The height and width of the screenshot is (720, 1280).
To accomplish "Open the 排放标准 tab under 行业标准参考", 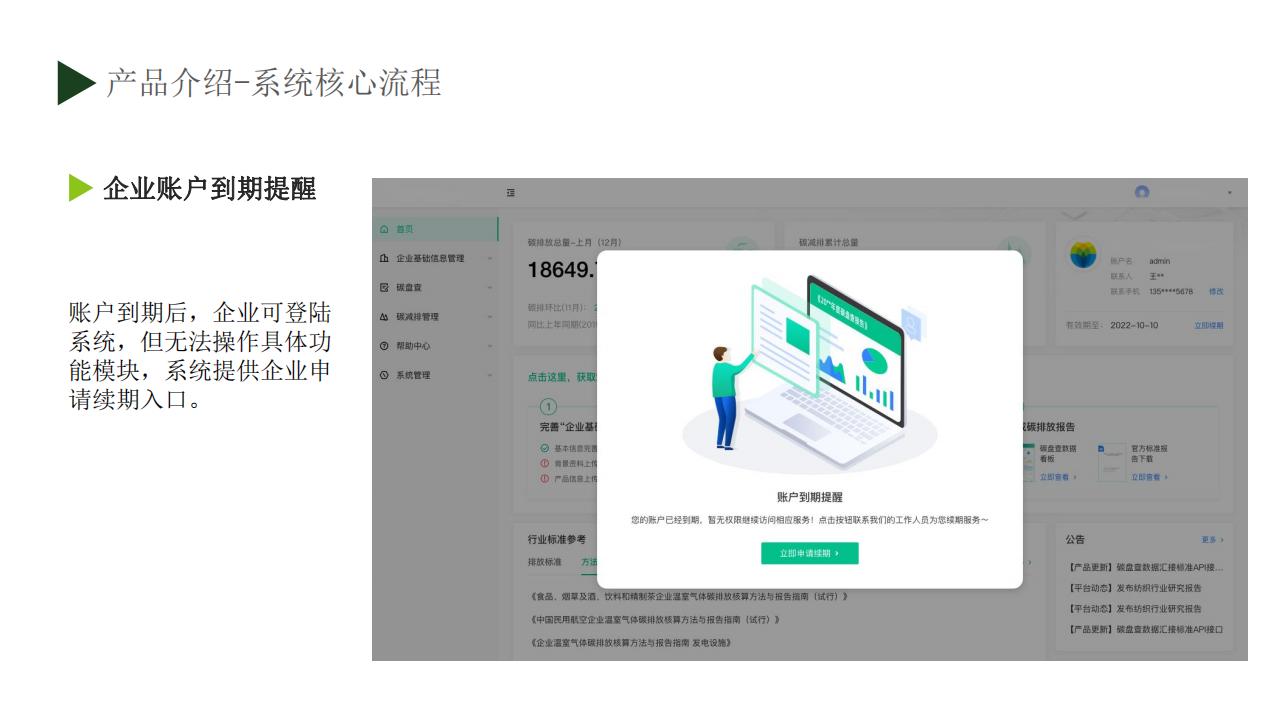I will (545, 562).
